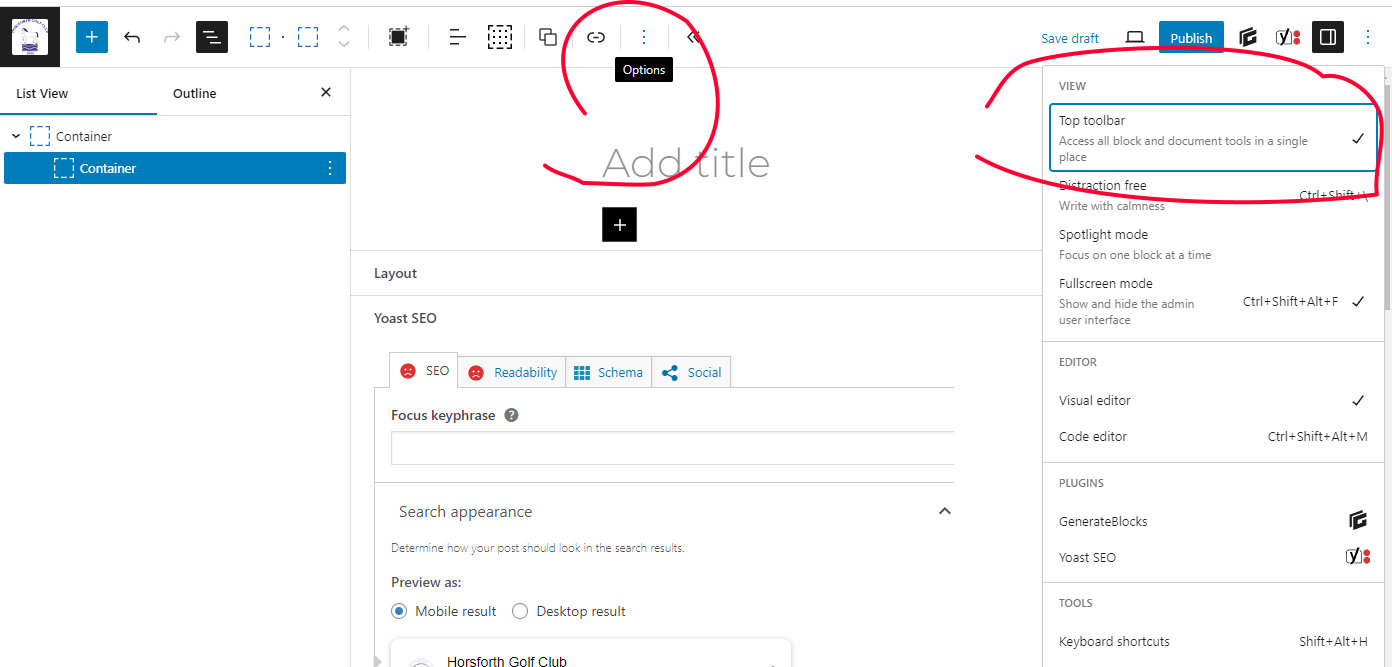The height and width of the screenshot is (667, 1392).
Task: Open block Options three-dot menu
Action: pyautogui.click(x=644, y=37)
